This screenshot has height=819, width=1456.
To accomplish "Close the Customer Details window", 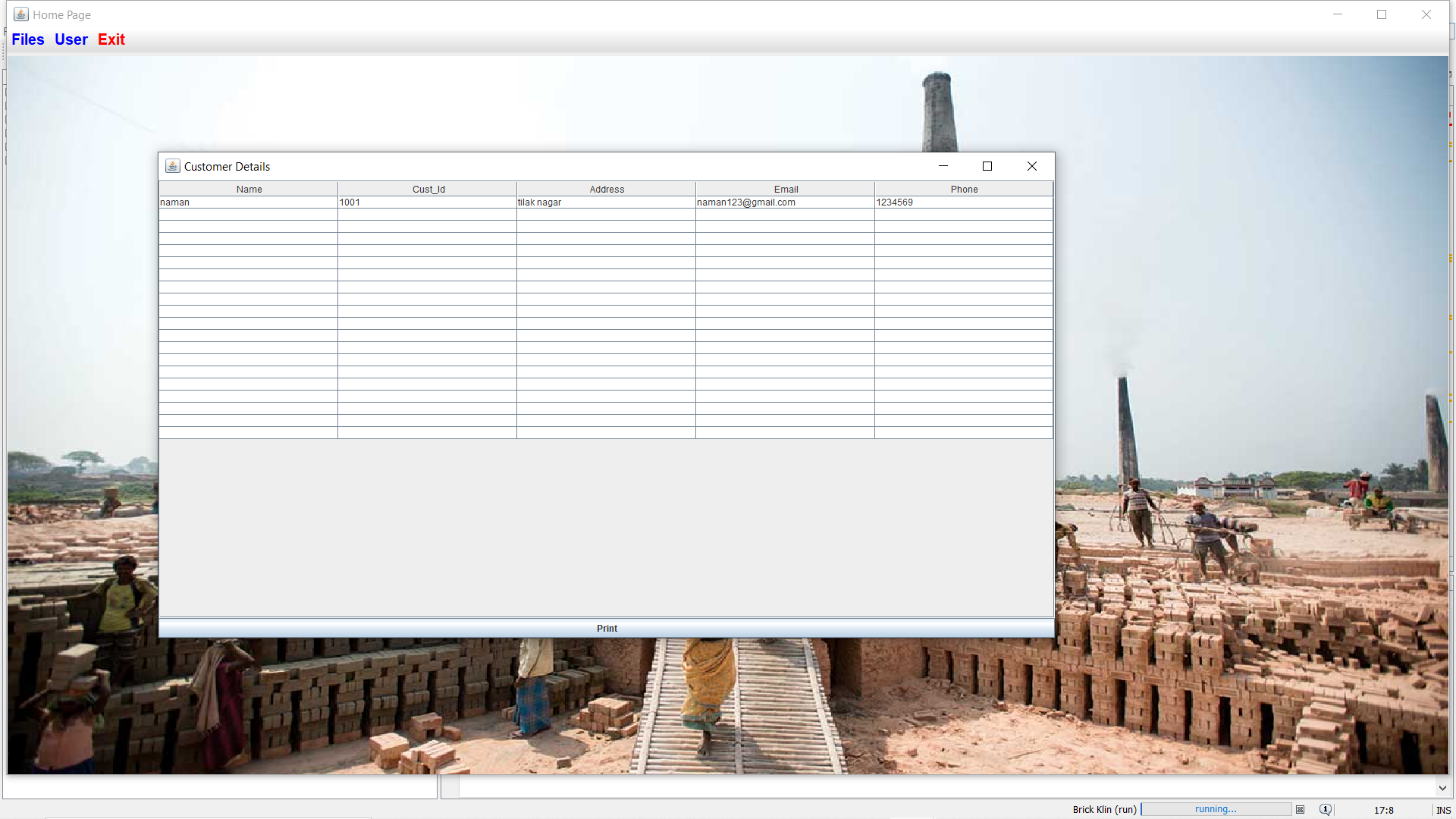I will click(1031, 166).
